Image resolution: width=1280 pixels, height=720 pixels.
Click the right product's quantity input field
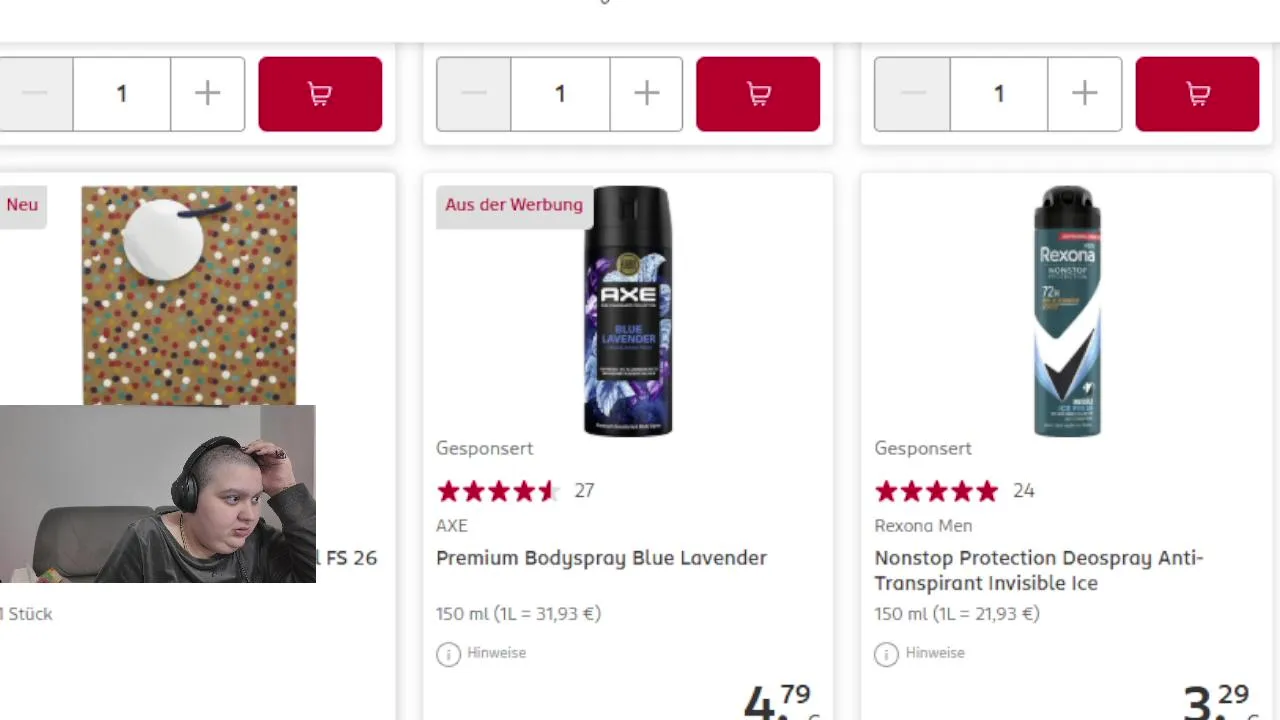[998, 94]
